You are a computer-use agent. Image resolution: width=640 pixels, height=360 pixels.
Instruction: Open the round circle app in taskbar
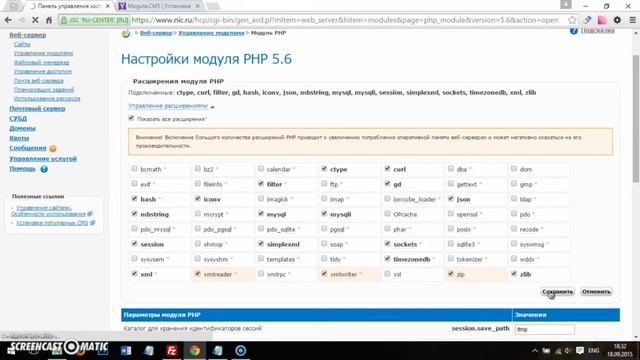click(x=240, y=351)
